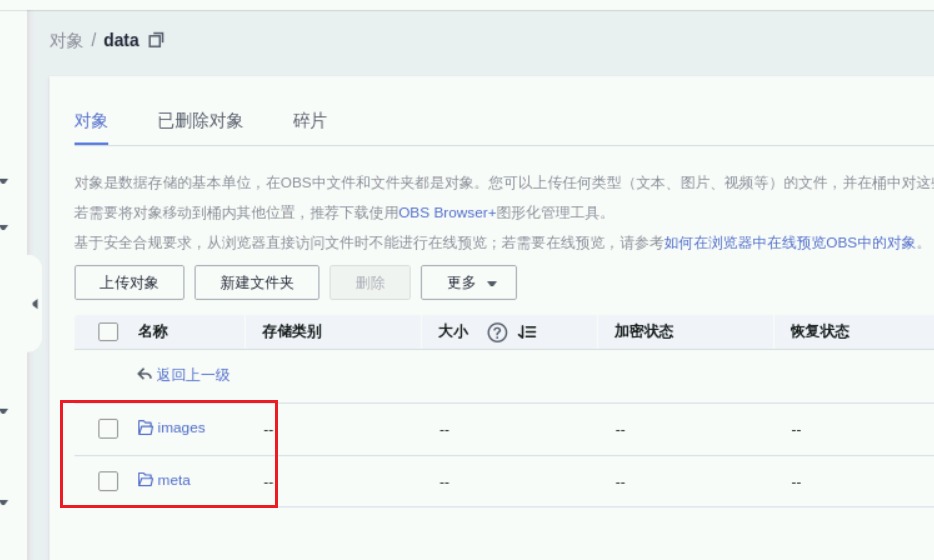This screenshot has height=560, width=934.
Task: Switch to the 碎片 tab
Action: 309,121
